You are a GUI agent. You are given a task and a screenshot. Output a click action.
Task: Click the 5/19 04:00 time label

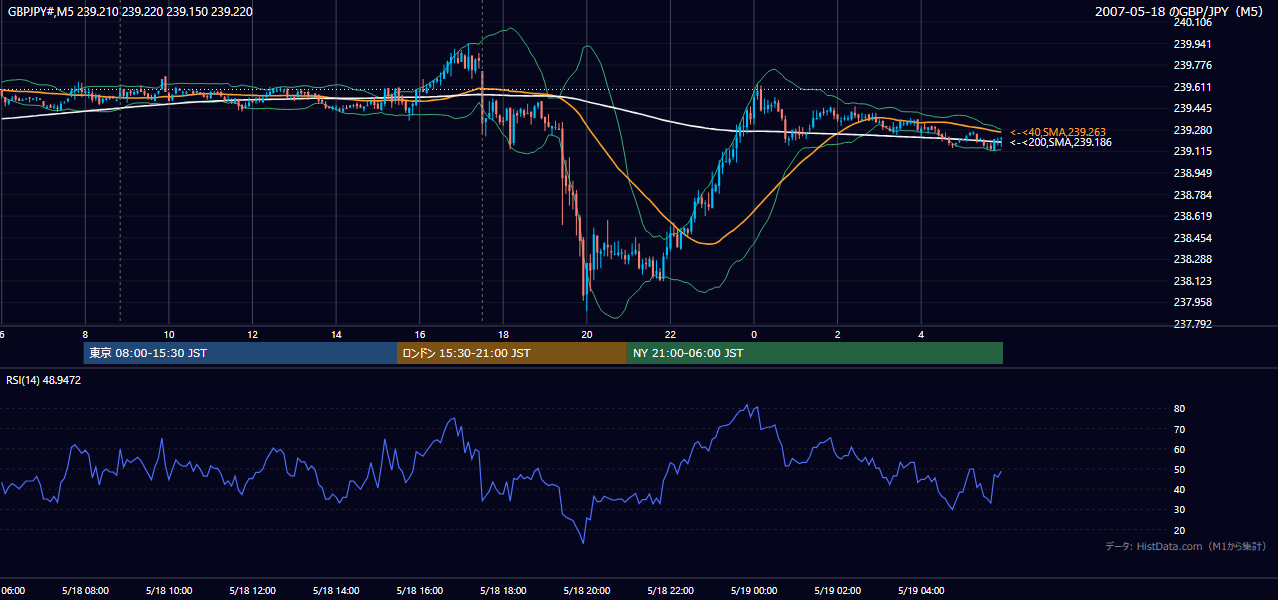pyautogui.click(x=921, y=591)
